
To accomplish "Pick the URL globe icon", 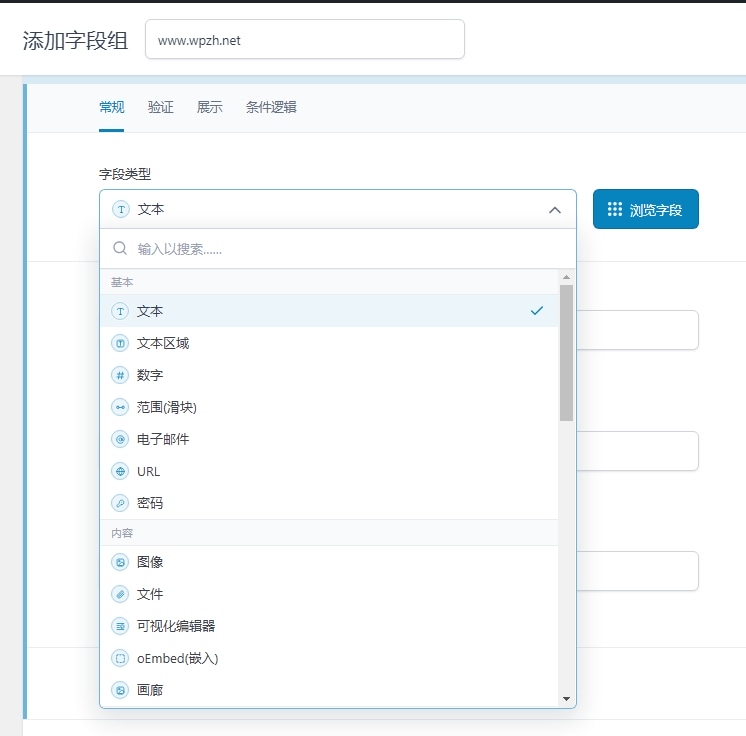I will click(x=120, y=471).
